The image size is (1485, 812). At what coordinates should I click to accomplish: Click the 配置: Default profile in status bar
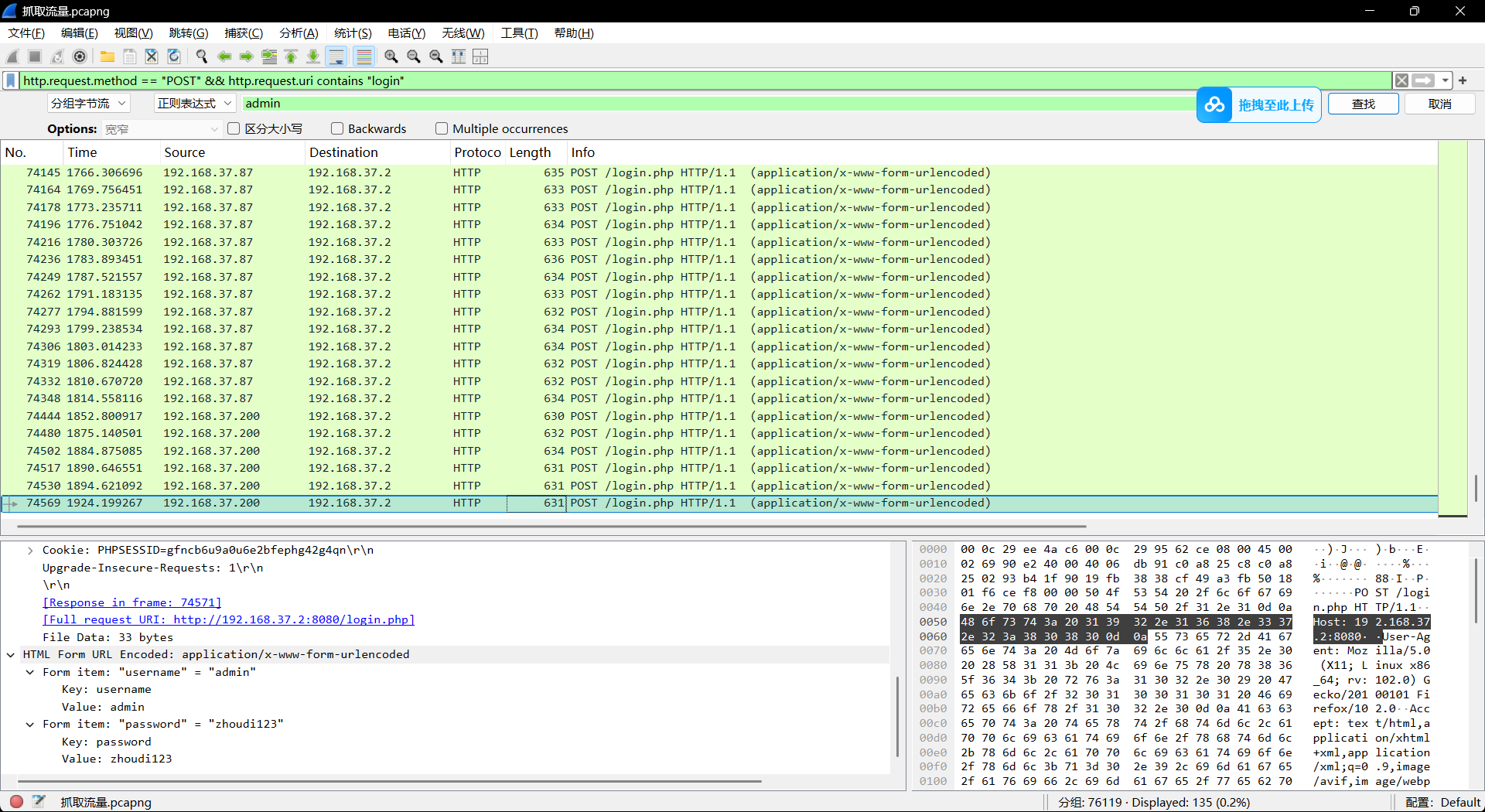coord(1442,802)
